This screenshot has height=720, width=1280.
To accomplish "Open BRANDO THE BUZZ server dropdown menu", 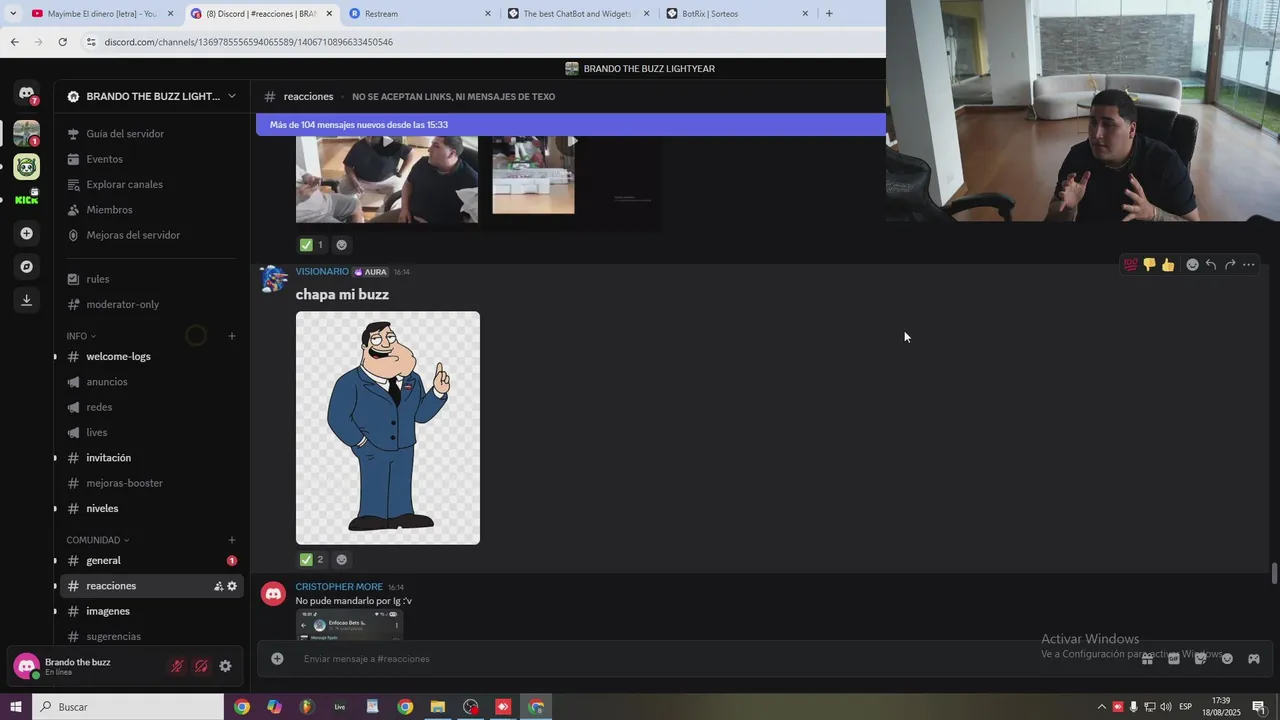I will (x=232, y=96).
